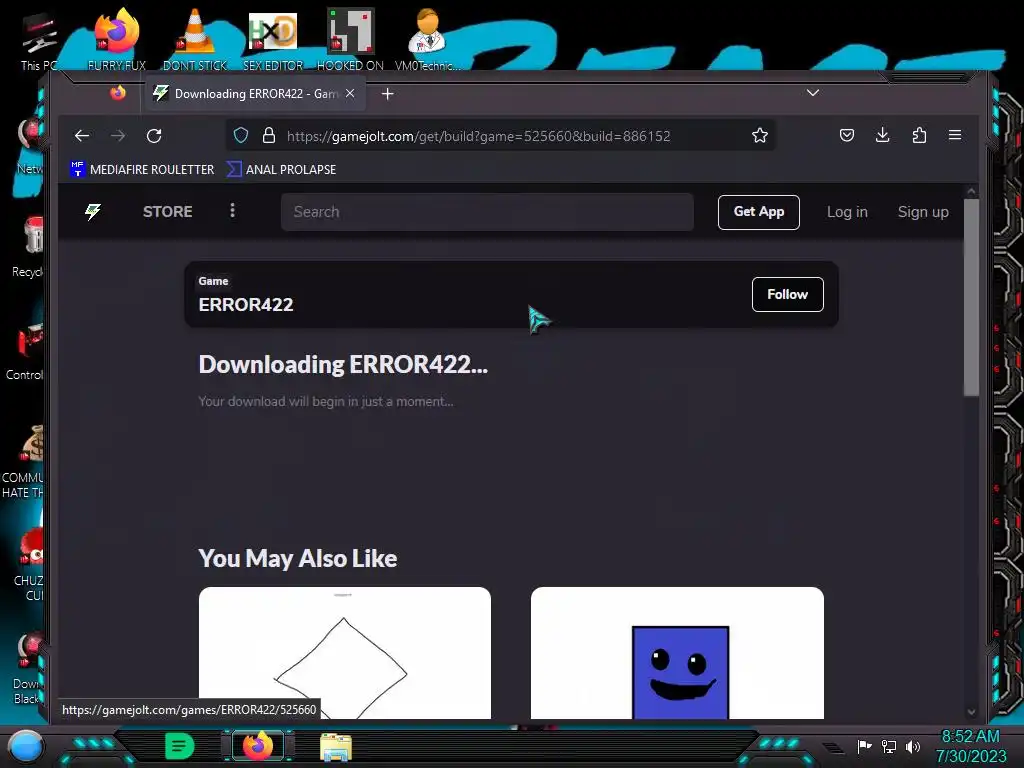Bookmark this page with the star
The width and height of the screenshot is (1024, 768).
[760, 135]
